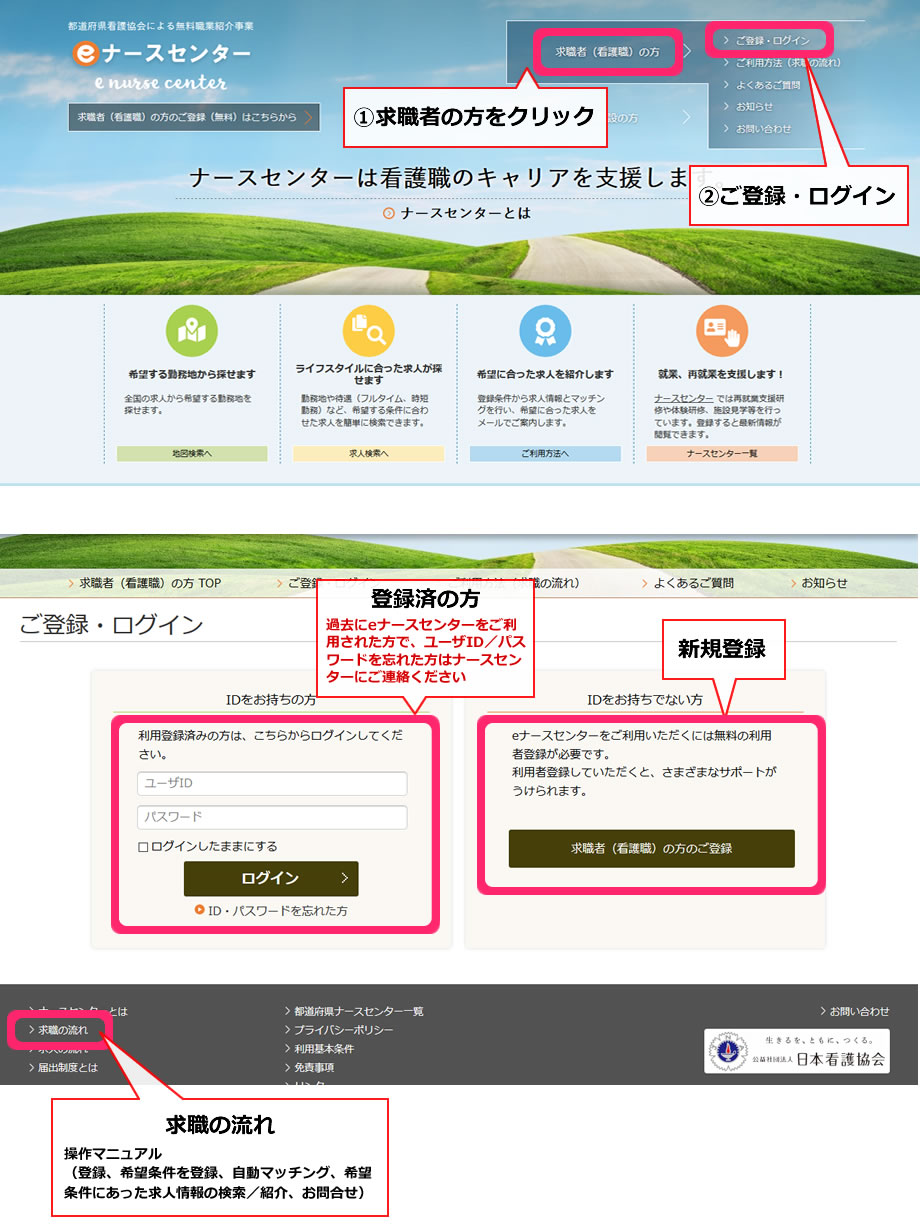Click the green map pin icon
The height and width of the screenshot is (1228, 920).
(x=192, y=332)
